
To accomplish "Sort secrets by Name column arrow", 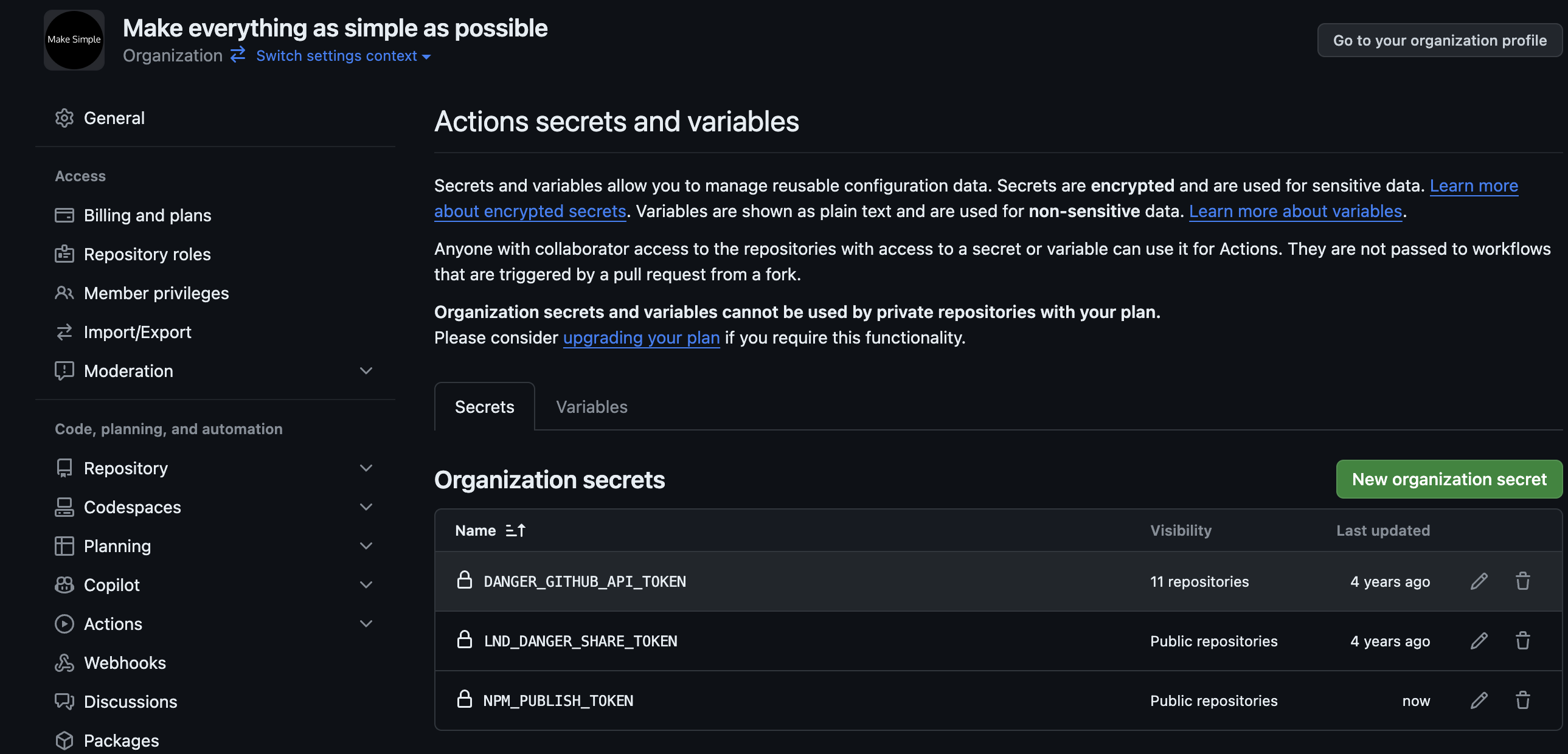I will (x=515, y=531).
